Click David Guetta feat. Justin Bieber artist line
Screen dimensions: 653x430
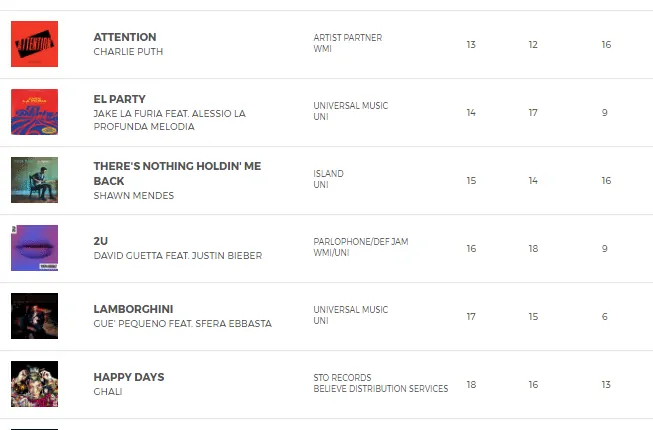[x=177, y=256]
